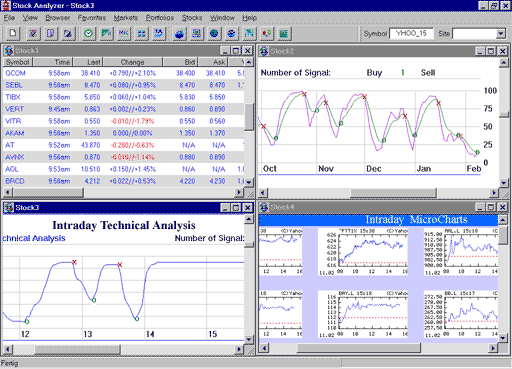Click Stock4 horizontal scrollbar thumb
This screenshot has width=512, height=369.
[x=359, y=348]
